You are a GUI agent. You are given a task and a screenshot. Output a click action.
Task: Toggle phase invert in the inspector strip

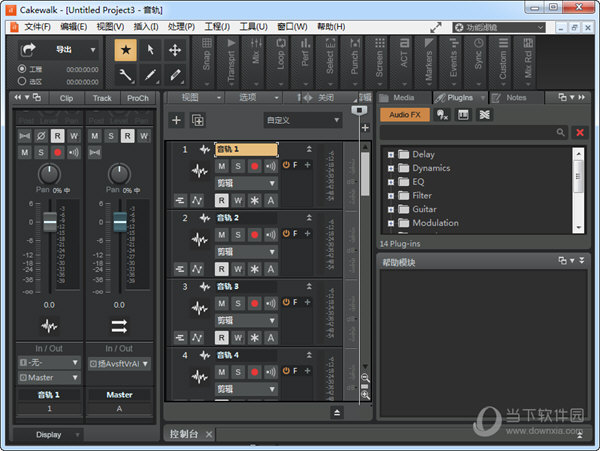point(41,136)
